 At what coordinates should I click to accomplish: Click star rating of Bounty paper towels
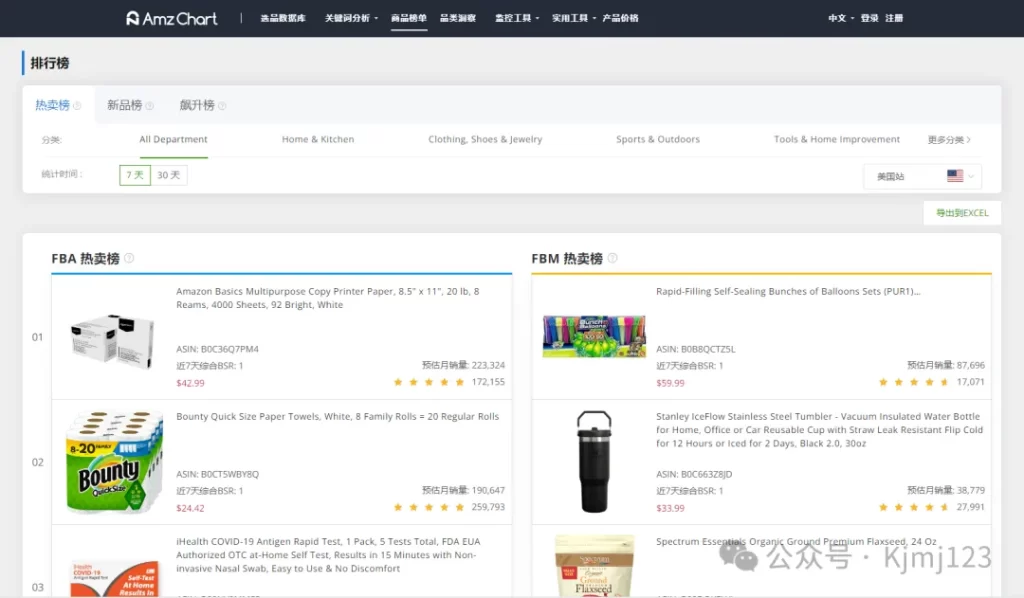pos(429,507)
